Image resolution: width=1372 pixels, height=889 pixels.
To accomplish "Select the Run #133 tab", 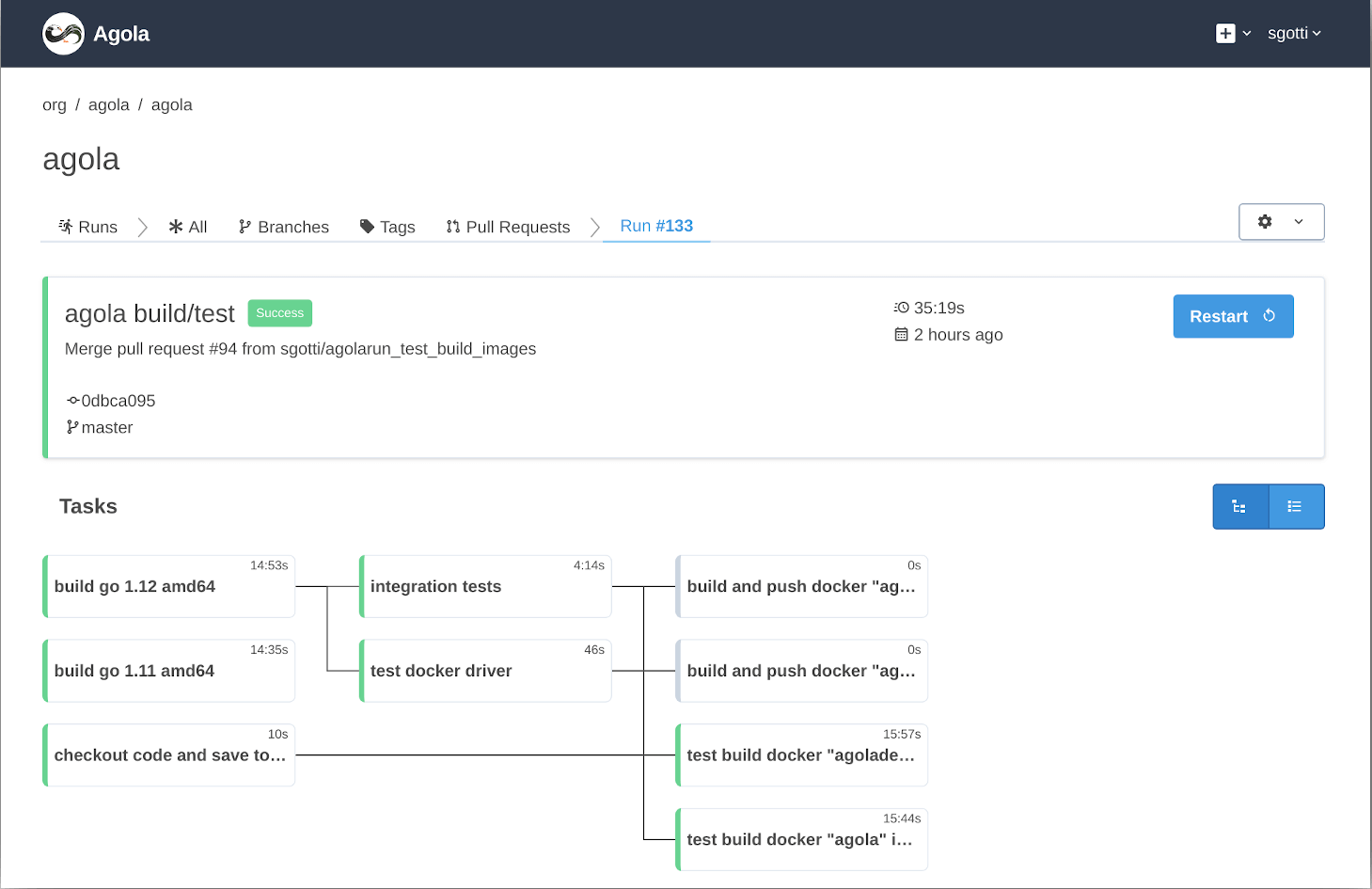I will (x=656, y=226).
